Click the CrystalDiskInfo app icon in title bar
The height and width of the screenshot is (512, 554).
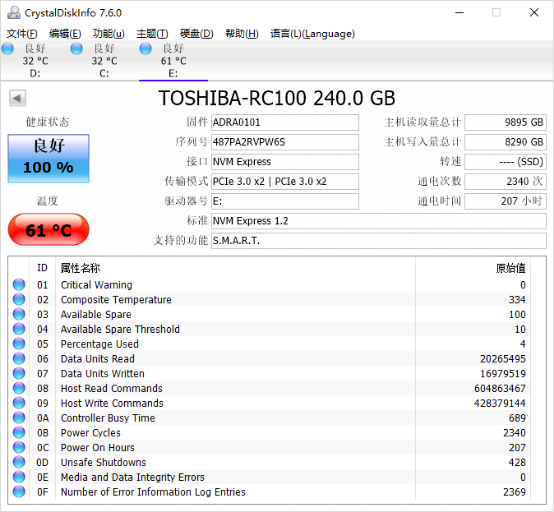14,13
